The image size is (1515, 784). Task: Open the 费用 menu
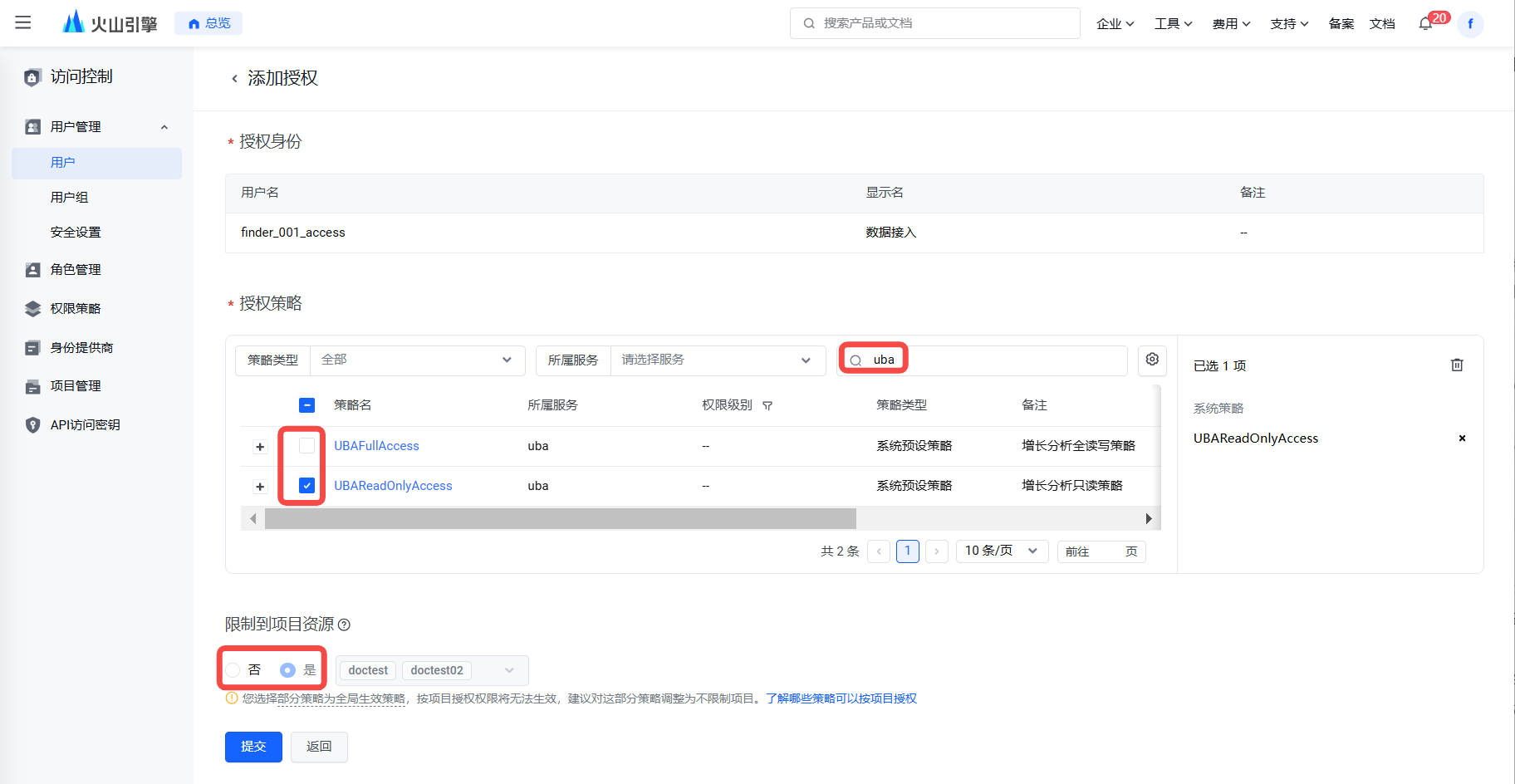[x=1231, y=24]
